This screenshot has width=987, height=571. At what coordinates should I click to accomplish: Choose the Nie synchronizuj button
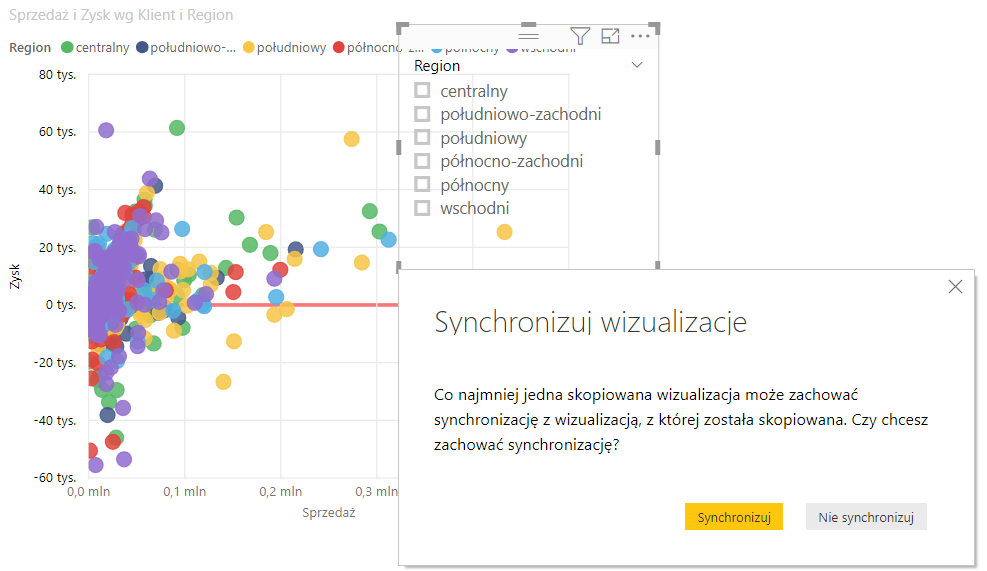(x=866, y=517)
